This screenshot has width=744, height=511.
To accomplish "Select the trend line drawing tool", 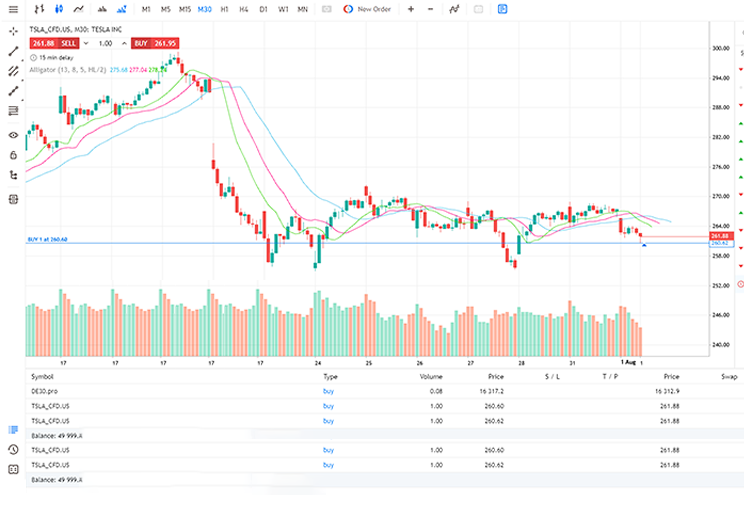I will click(x=13, y=51).
